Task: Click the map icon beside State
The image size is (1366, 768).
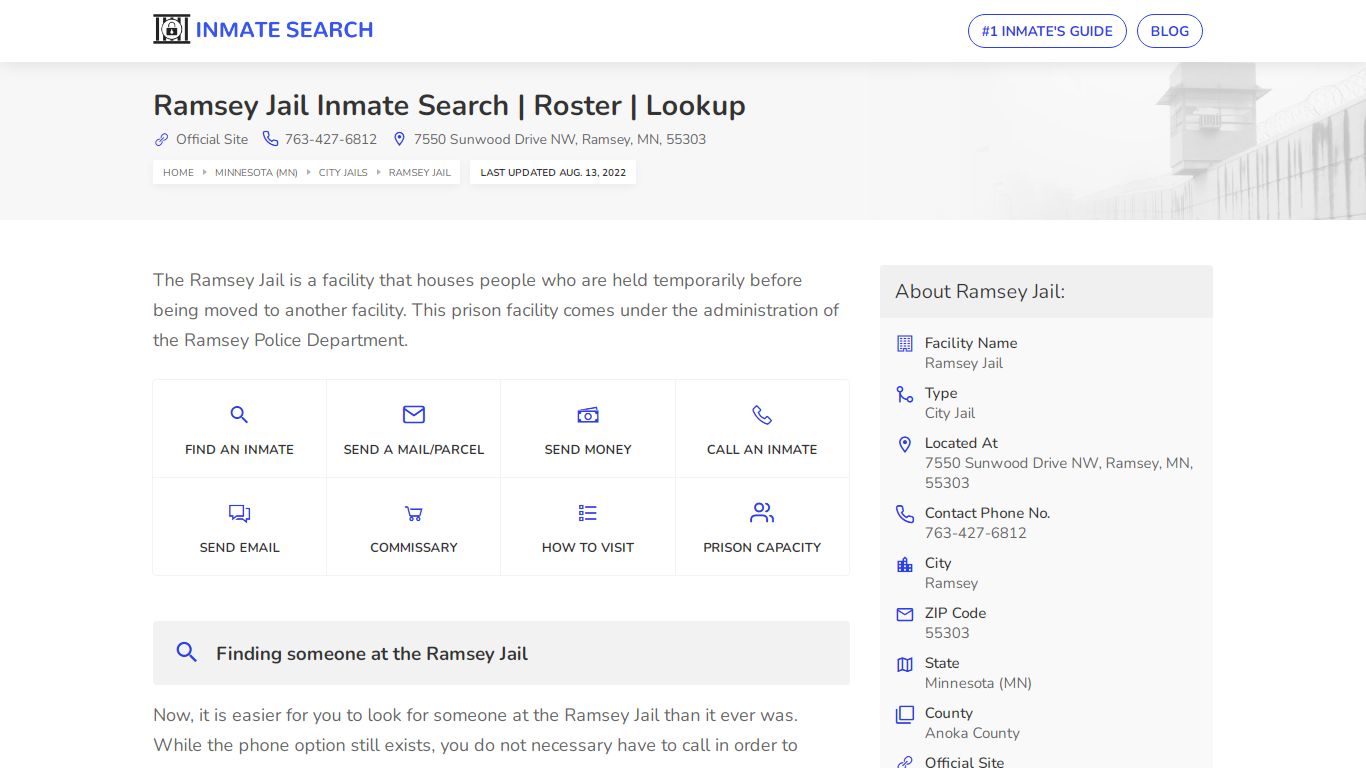Action: pyautogui.click(x=905, y=664)
